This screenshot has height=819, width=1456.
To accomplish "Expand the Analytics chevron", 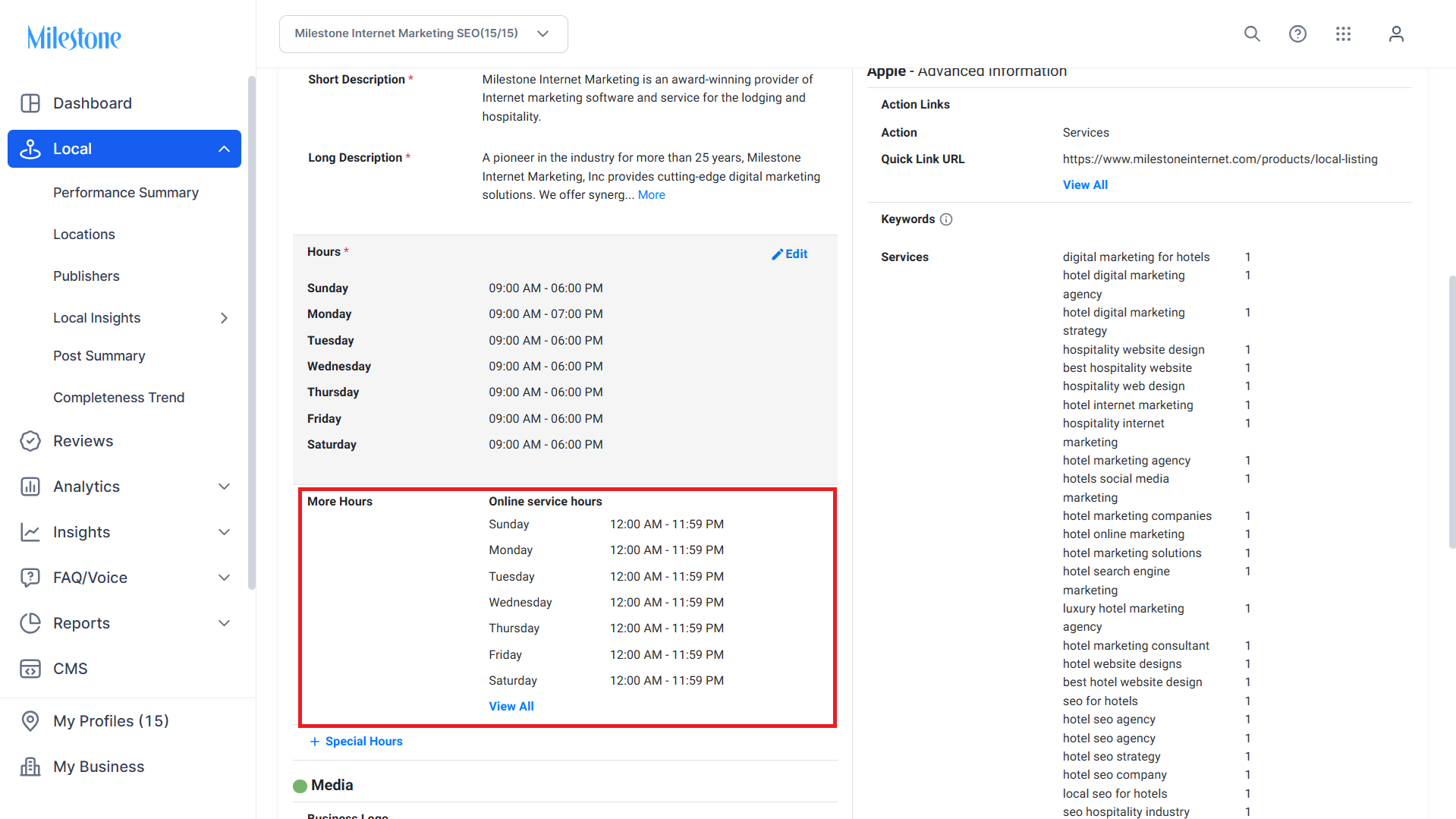I will [224, 487].
